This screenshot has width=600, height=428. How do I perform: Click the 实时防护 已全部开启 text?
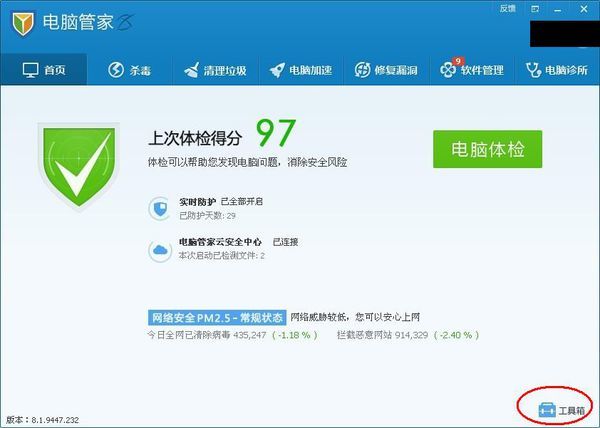point(221,201)
